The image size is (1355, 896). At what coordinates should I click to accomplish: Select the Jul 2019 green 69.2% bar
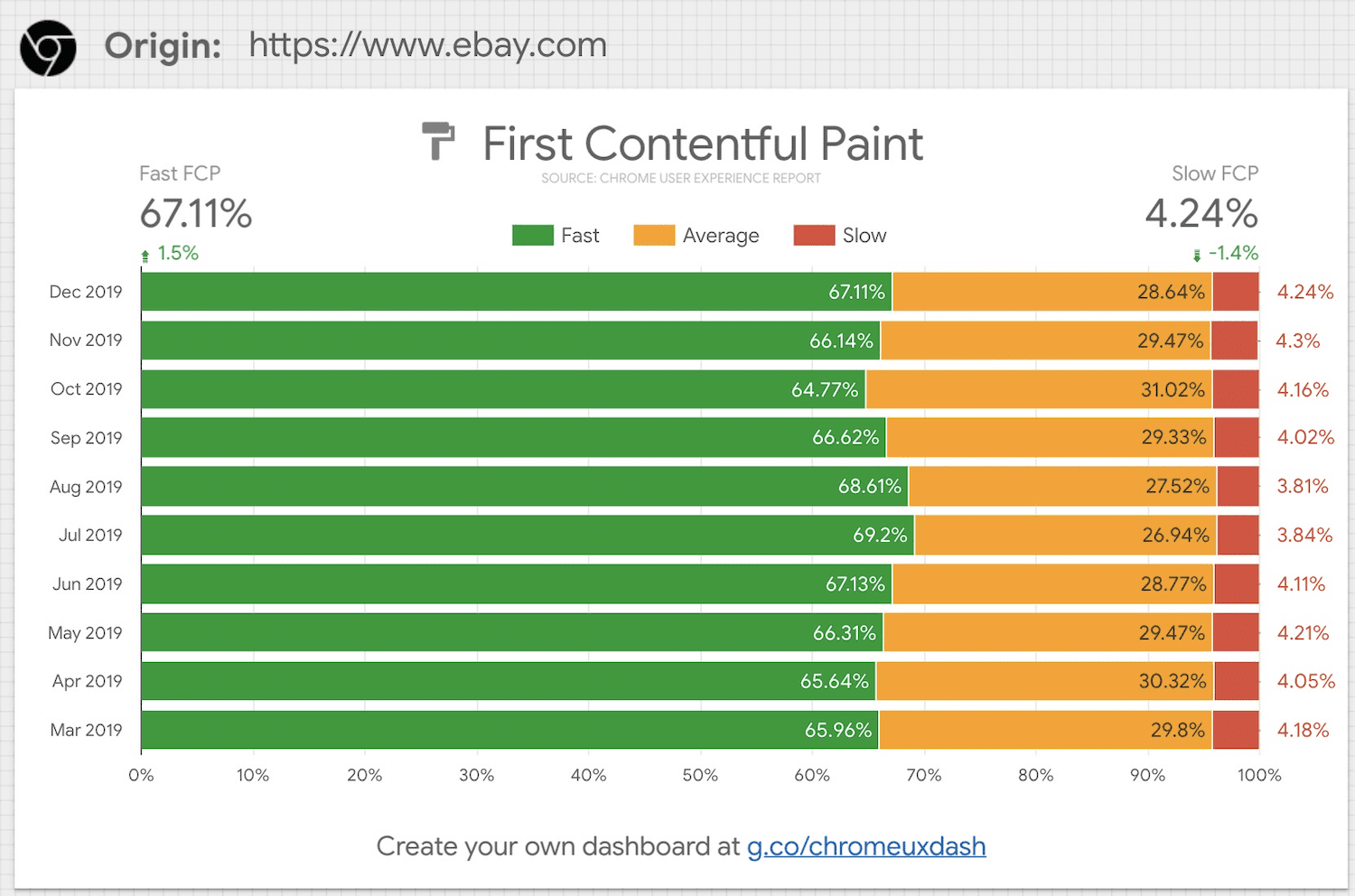(x=527, y=535)
